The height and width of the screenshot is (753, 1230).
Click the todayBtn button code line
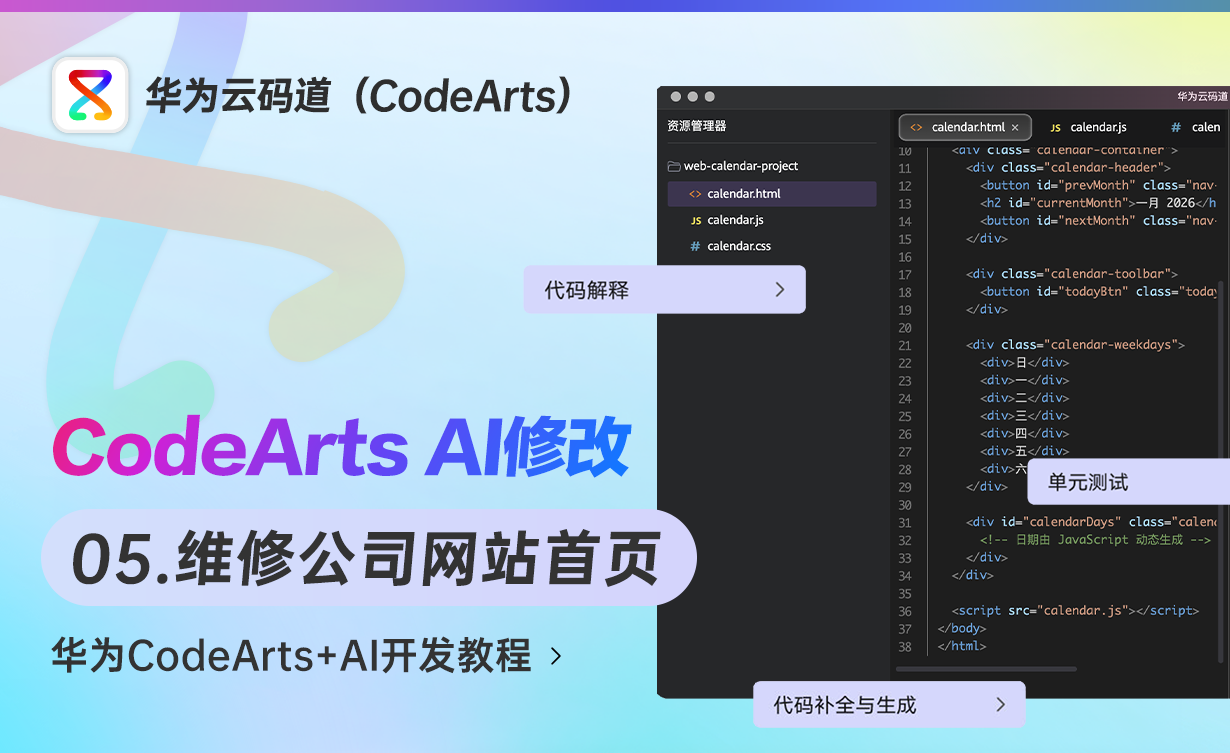pos(1098,292)
